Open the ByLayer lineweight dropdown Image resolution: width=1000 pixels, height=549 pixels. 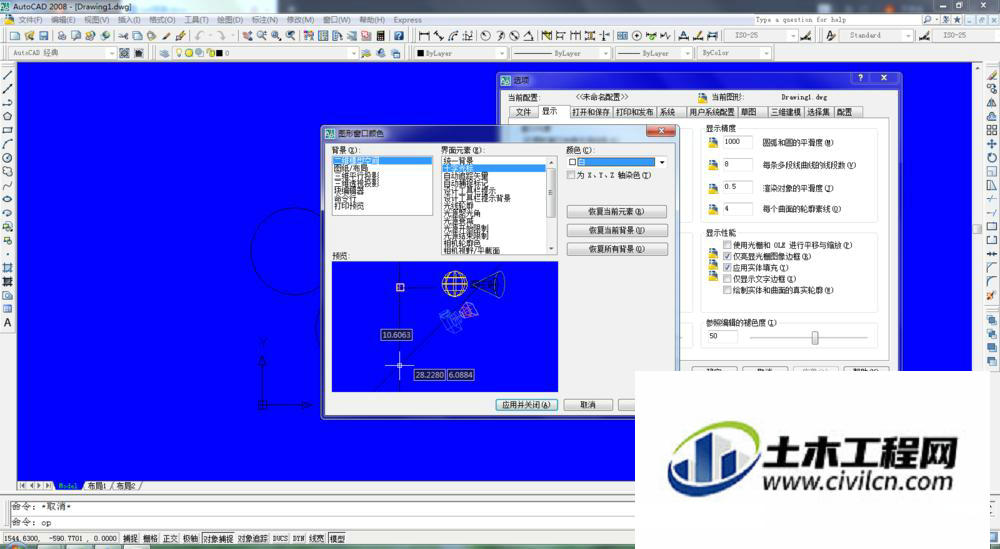(688, 53)
